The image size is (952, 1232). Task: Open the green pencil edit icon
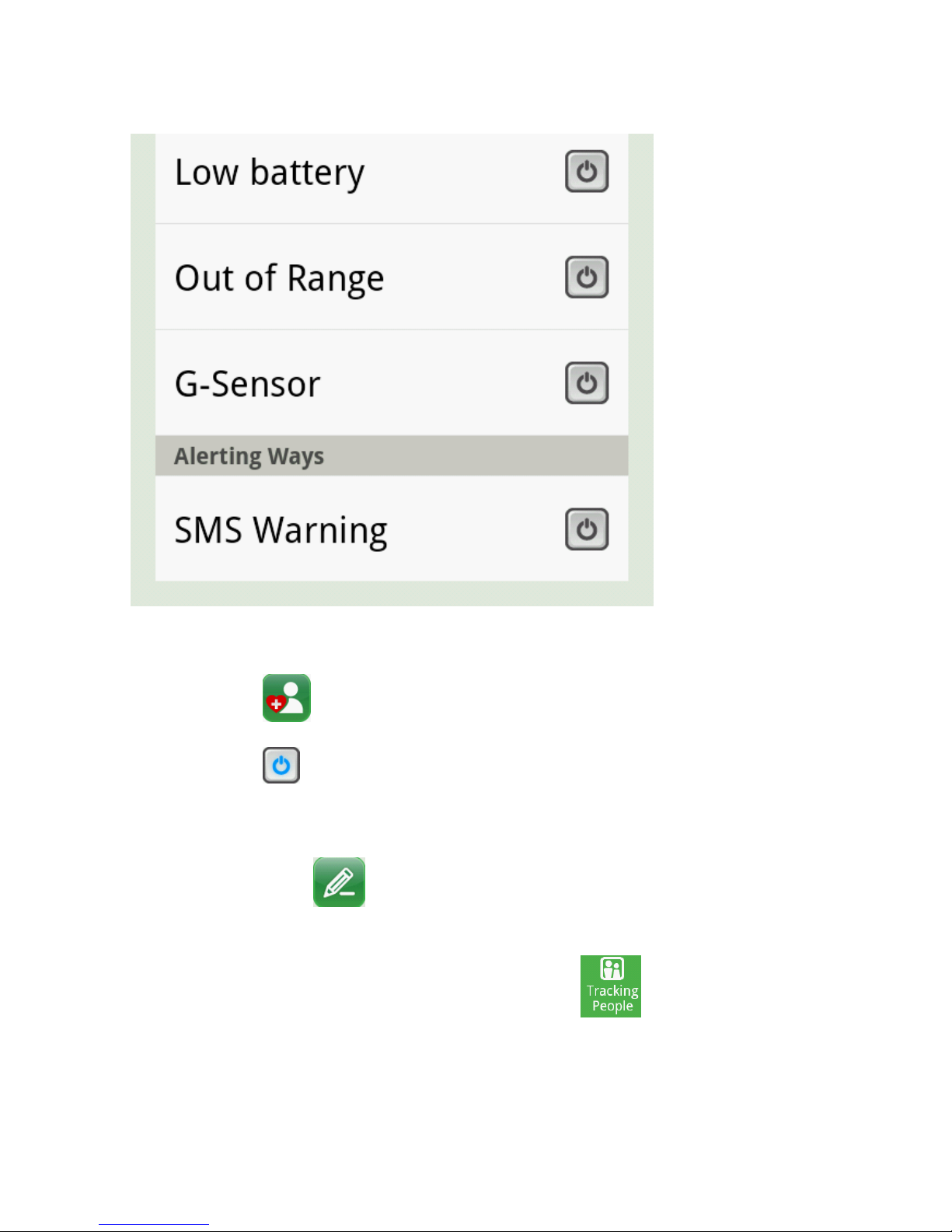pyautogui.click(x=340, y=882)
